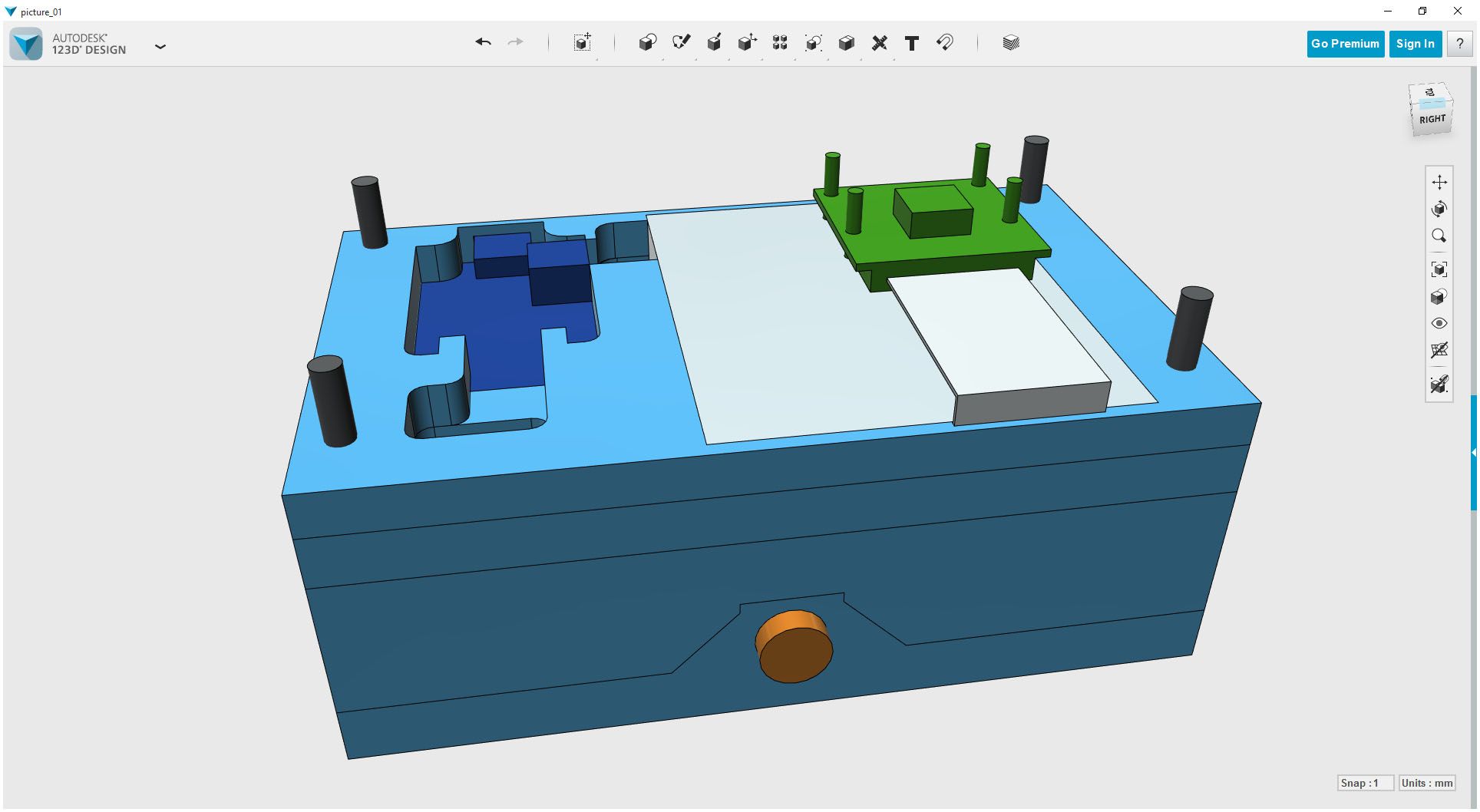The height and width of the screenshot is (812, 1480).
Task: Toggle object visibility with the eye icon
Action: coord(1440,323)
